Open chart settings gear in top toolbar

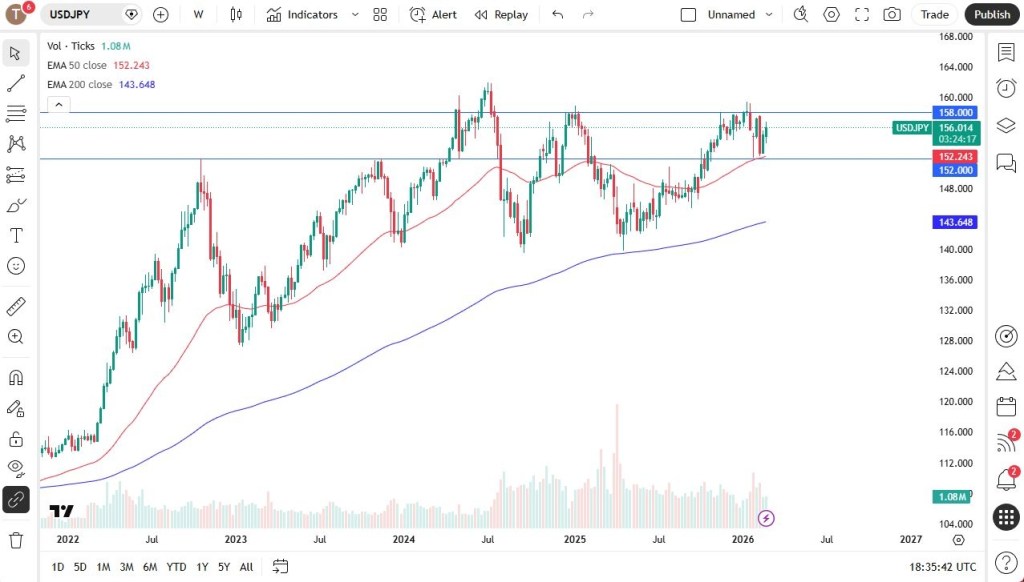[x=831, y=15]
